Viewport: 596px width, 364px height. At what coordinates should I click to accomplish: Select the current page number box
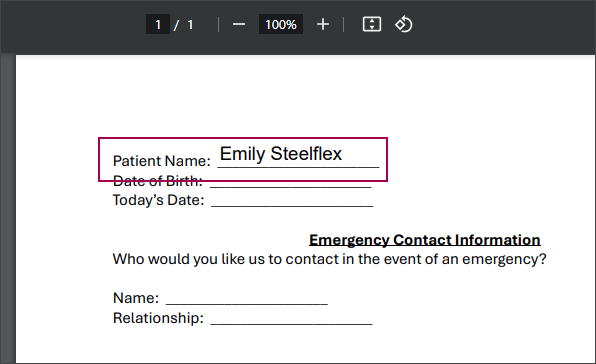pyautogui.click(x=158, y=25)
